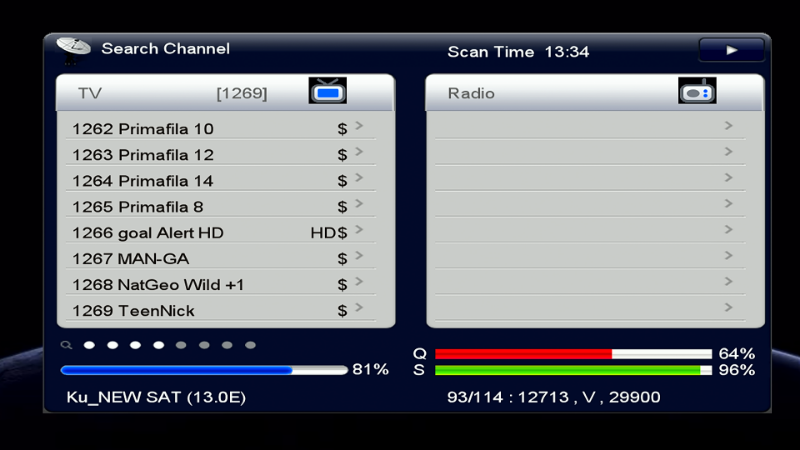
Task: Click the $ symbol on MAN-GA row
Action: point(342,259)
